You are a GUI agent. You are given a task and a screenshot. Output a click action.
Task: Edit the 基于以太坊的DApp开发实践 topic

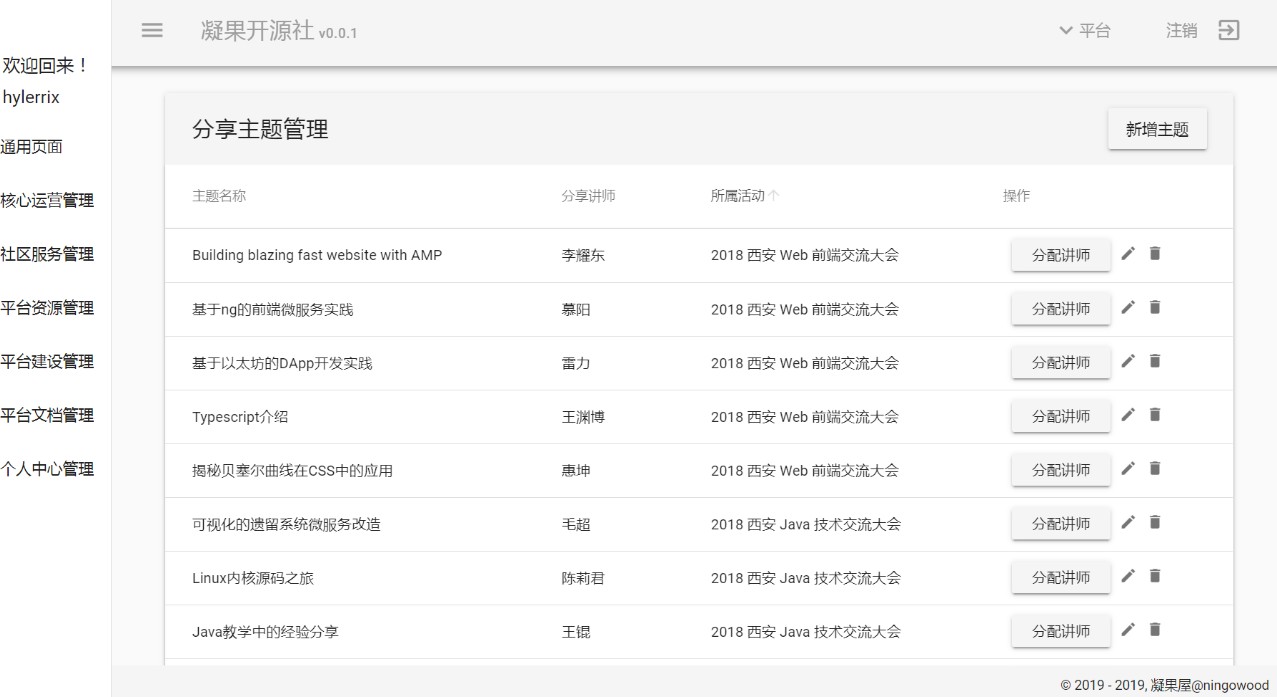pyautogui.click(x=1128, y=361)
